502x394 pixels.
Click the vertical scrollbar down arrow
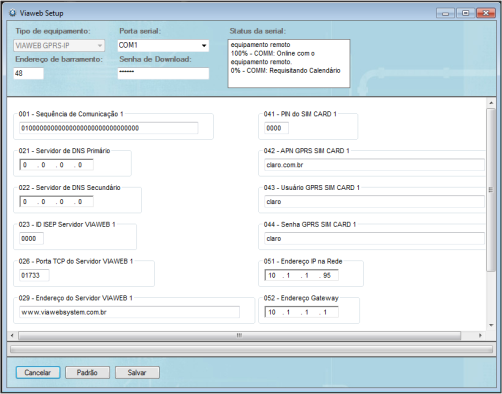pyautogui.click(x=491, y=325)
